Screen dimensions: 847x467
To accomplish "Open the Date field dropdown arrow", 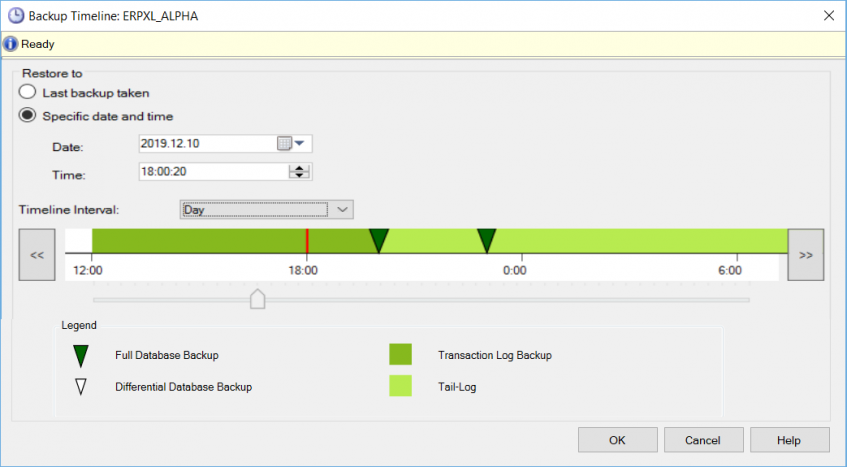I will [x=299, y=144].
